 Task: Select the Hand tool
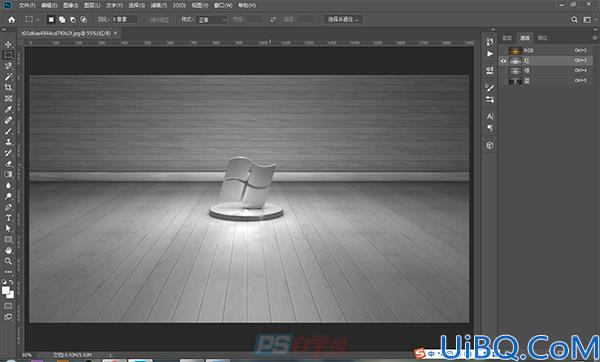tap(8, 250)
